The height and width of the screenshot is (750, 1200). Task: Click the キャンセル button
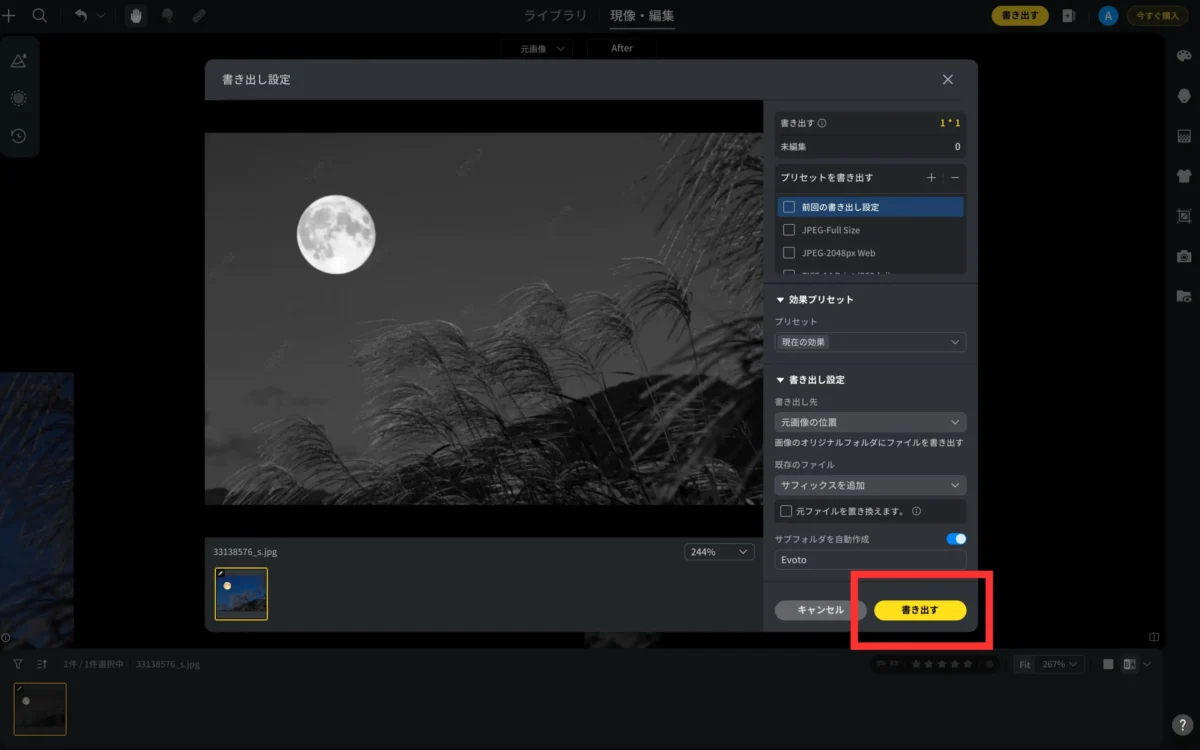[x=820, y=610]
